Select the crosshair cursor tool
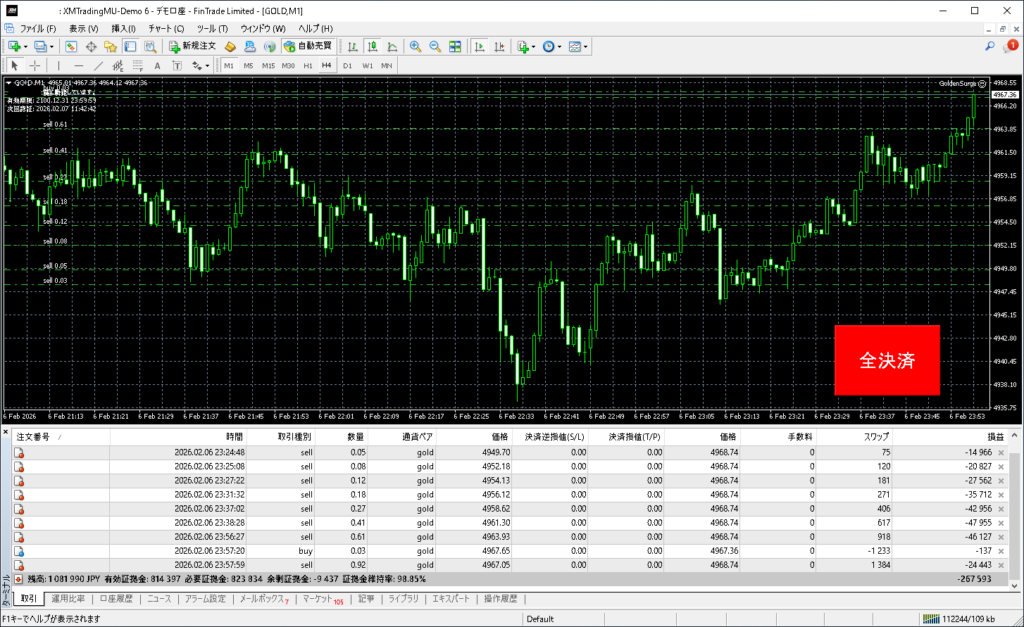1024x627 pixels. pyautogui.click(x=36, y=65)
